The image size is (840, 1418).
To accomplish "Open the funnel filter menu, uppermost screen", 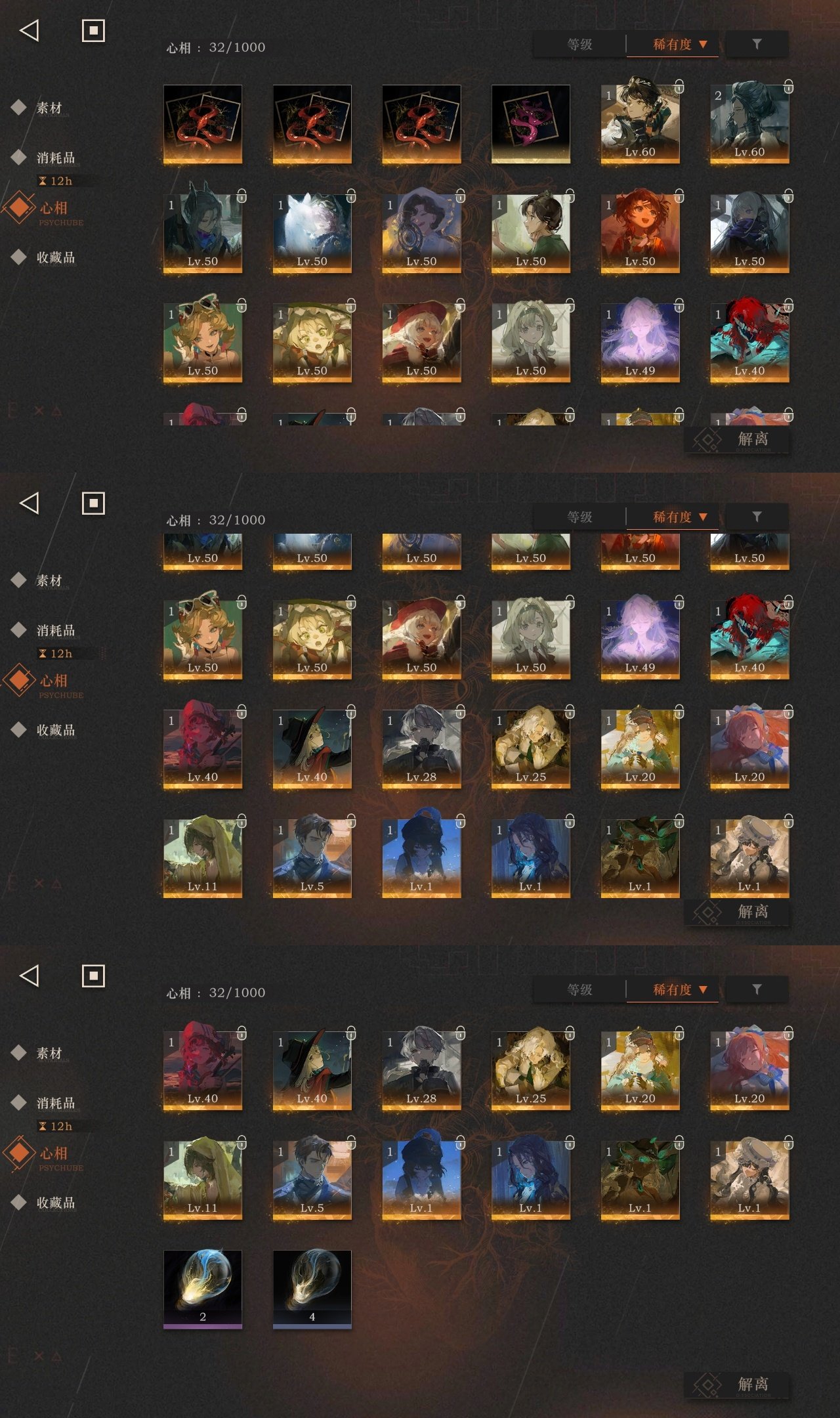I will [757, 44].
